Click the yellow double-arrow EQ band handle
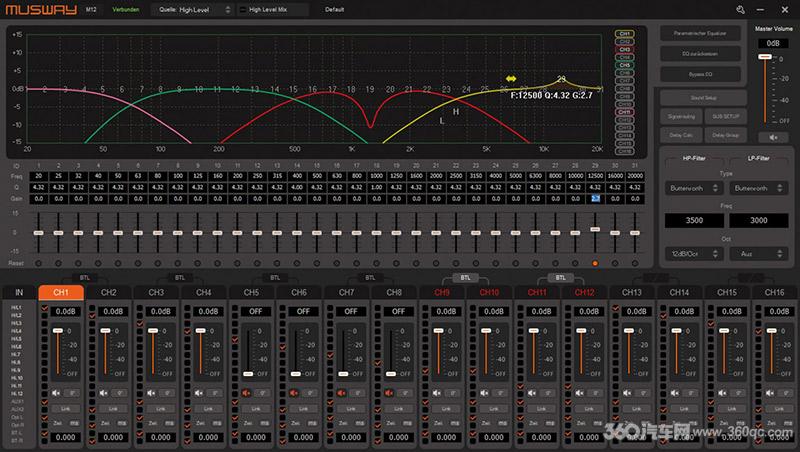Image resolution: width=800 pixels, height=452 pixels. 511,79
